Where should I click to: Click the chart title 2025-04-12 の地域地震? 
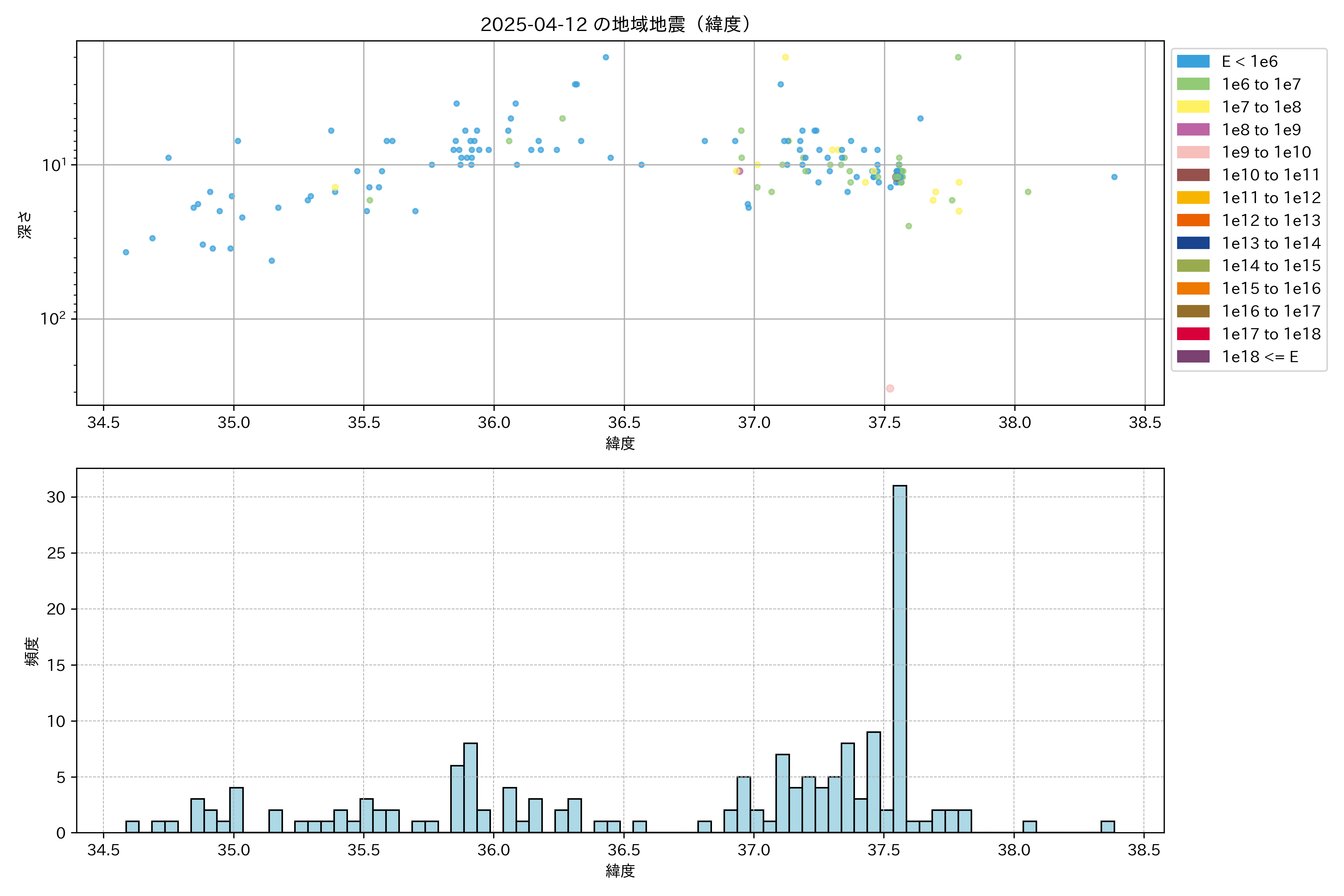(x=616, y=25)
